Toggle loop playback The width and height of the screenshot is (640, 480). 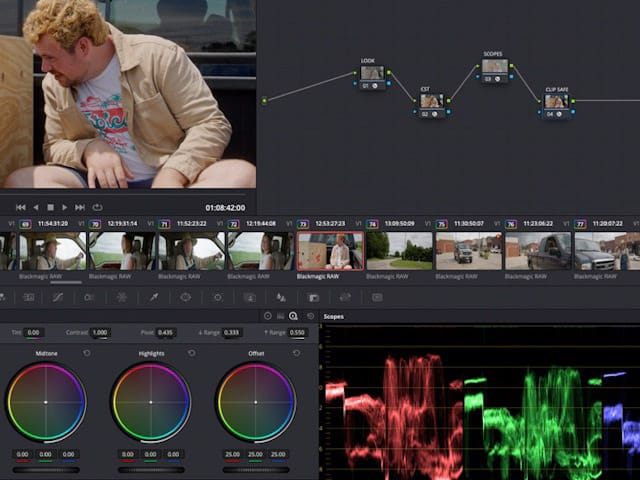(x=97, y=208)
